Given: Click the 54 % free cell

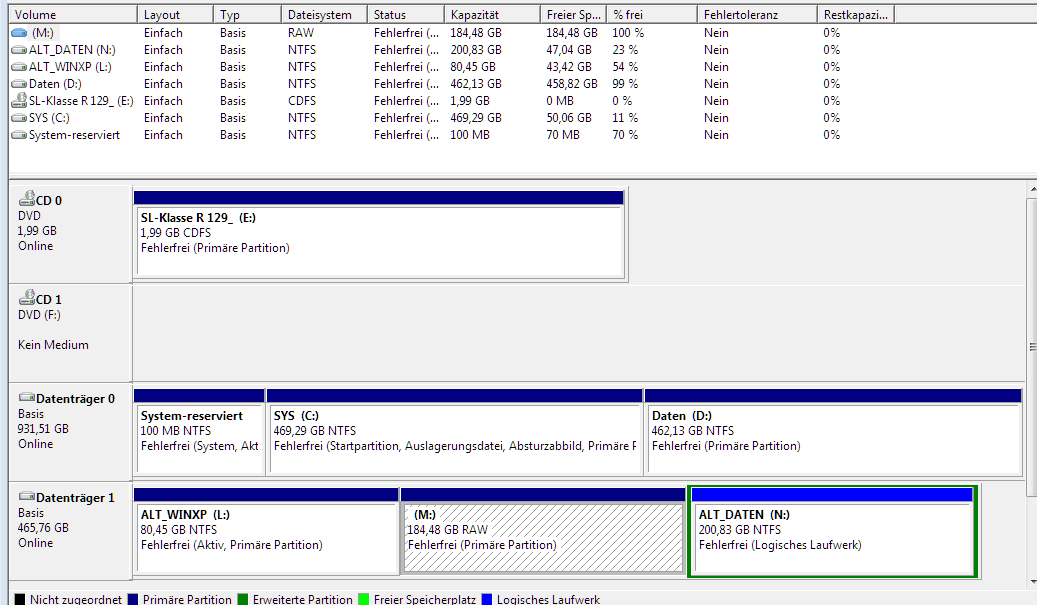Looking at the screenshot, I should (x=625, y=67).
